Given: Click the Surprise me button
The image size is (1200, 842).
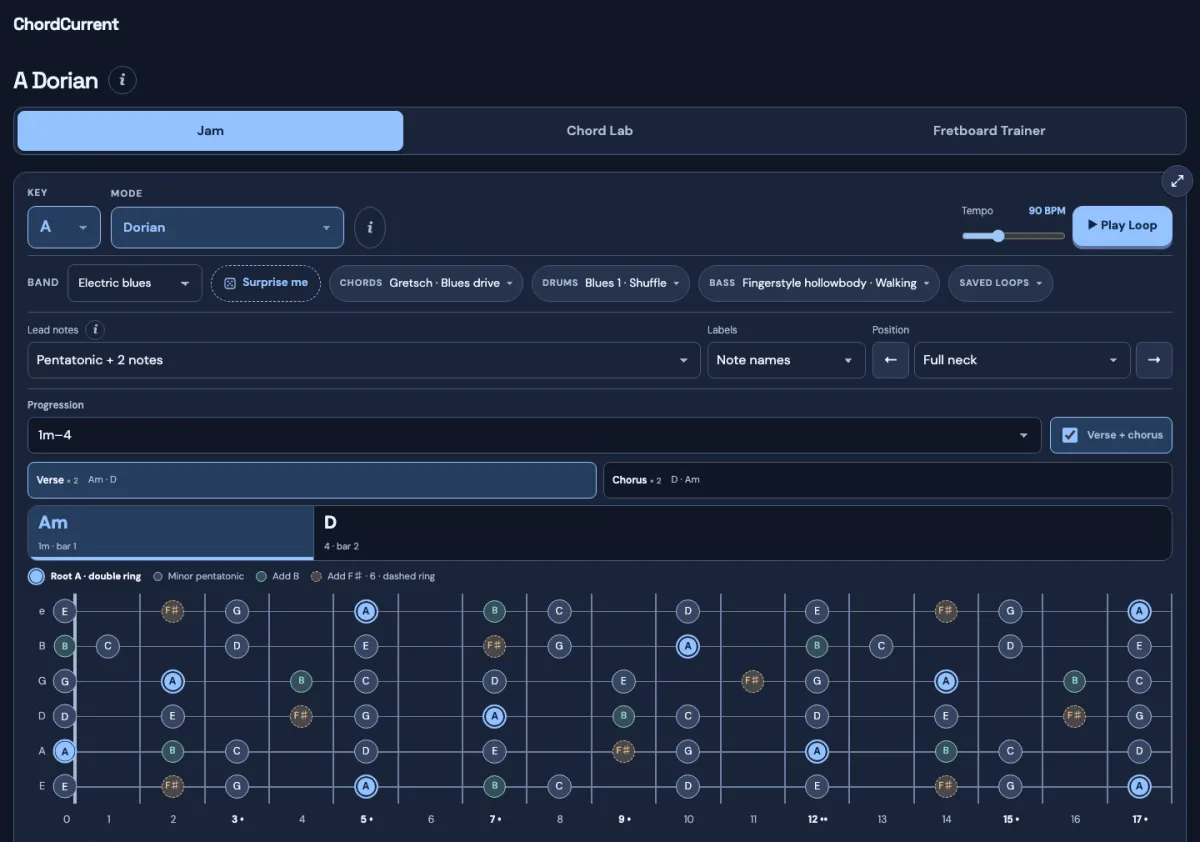Looking at the screenshot, I should 266,283.
